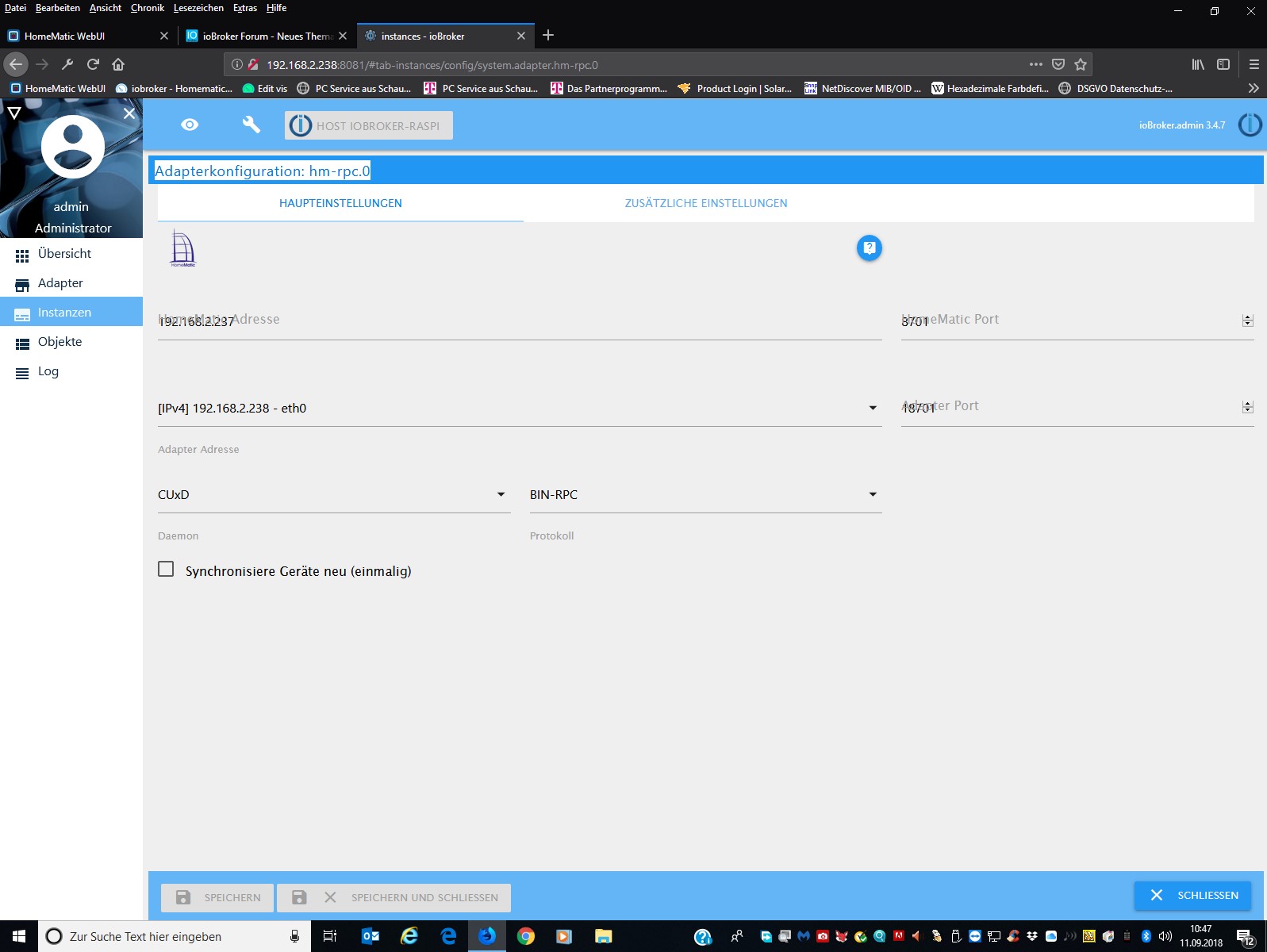The image size is (1267, 952).
Task: Open the browser hamburger menu
Action: [1254, 64]
